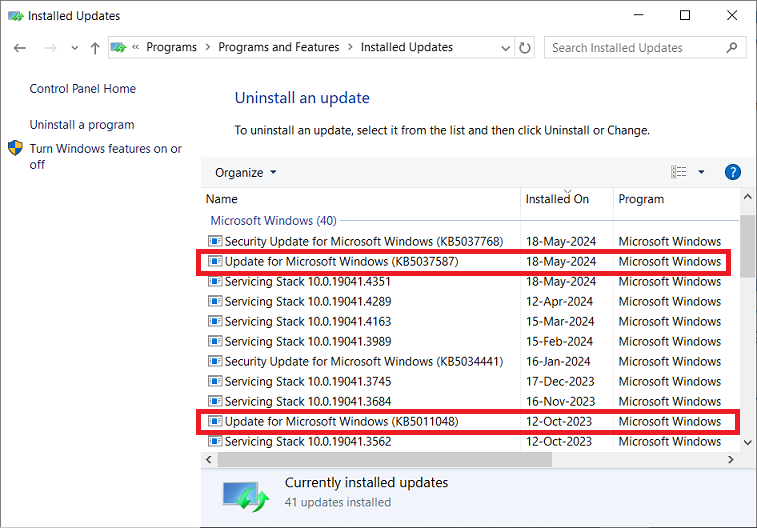Click the search magnifier icon
The image size is (757, 528).
tap(733, 48)
